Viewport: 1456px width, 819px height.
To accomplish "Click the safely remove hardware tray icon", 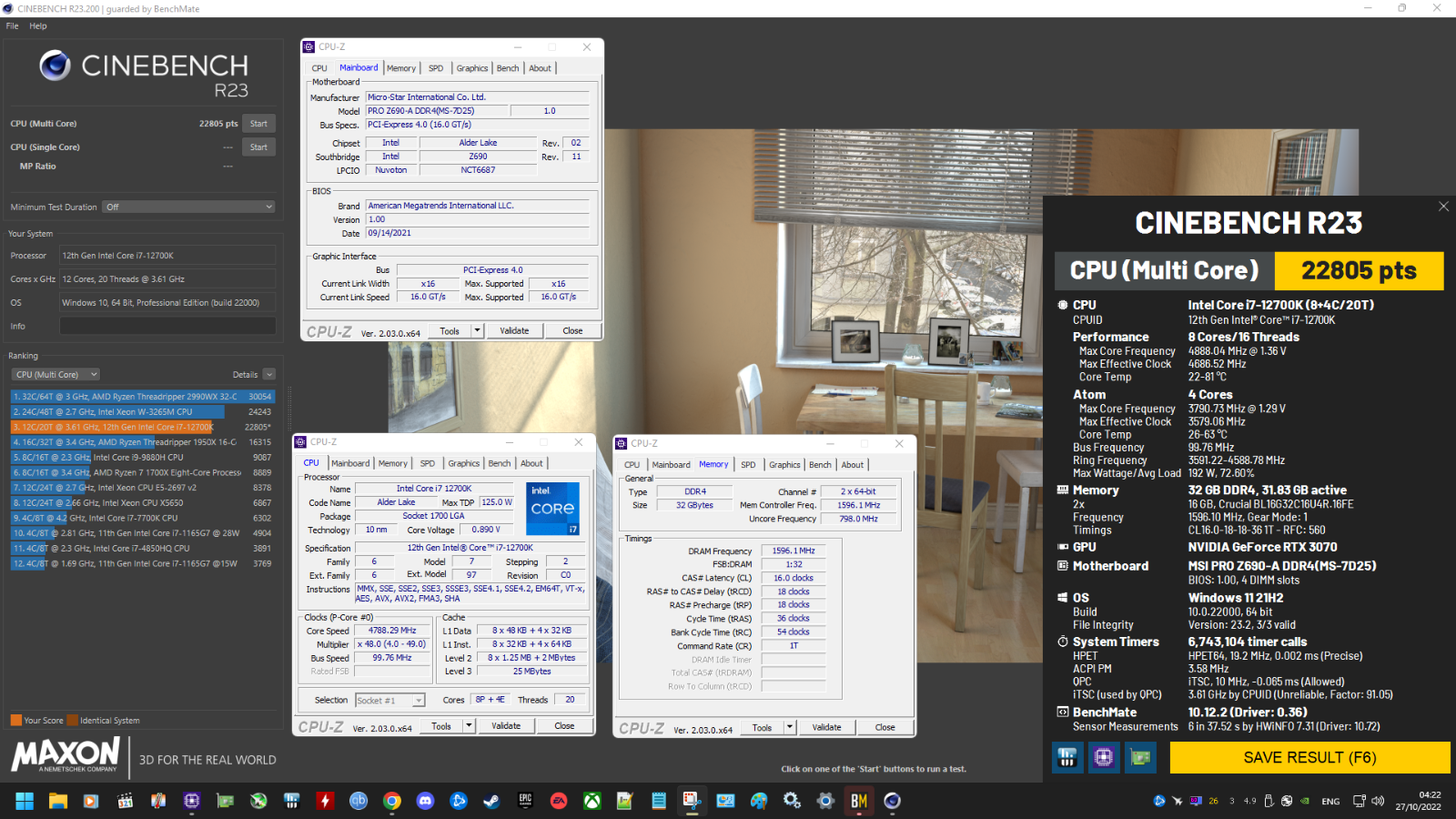I will pos(1268,801).
